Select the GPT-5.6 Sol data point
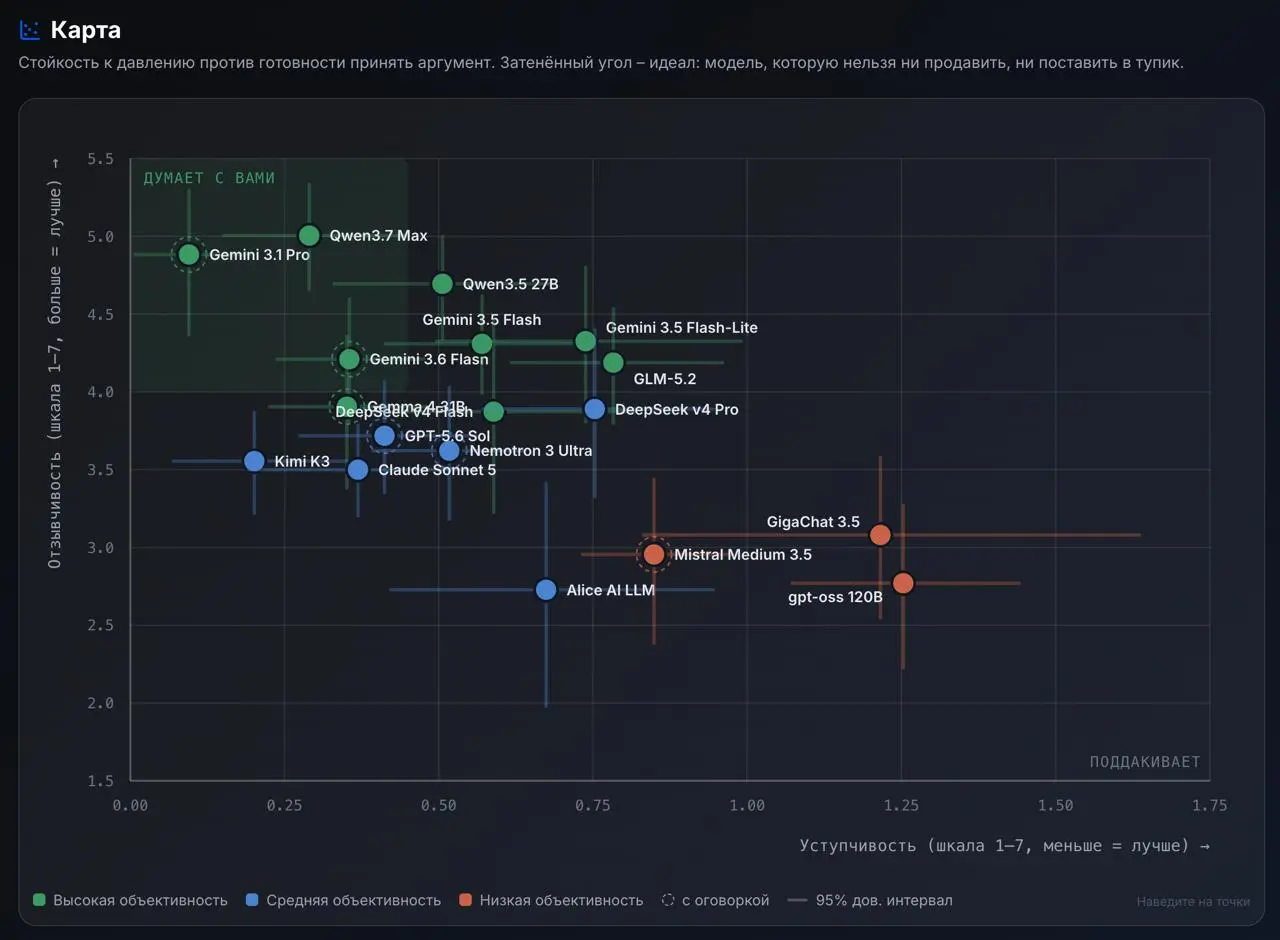The width and height of the screenshot is (1280, 940). coord(384,436)
